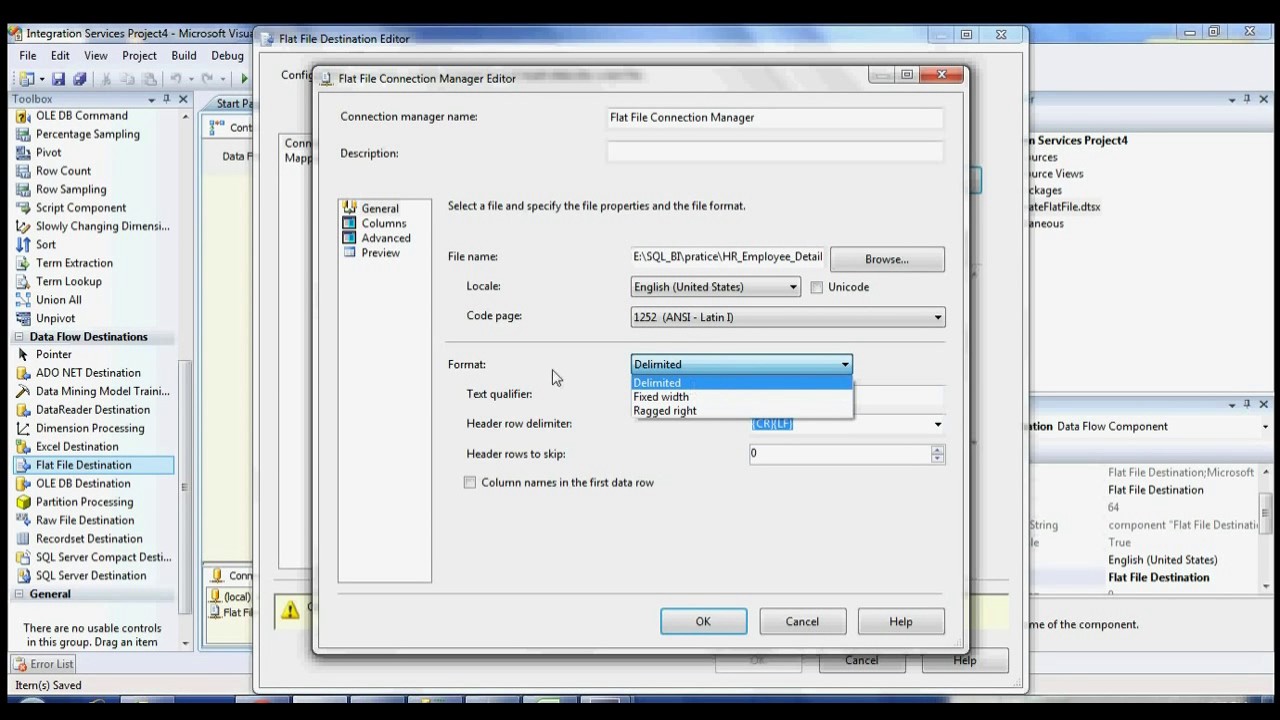This screenshot has width=1280, height=720.
Task: Enable Column names in first data row
Action: (x=470, y=482)
